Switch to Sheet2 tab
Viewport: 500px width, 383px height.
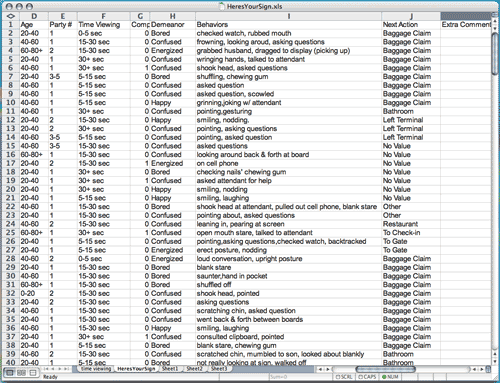coord(194,369)
